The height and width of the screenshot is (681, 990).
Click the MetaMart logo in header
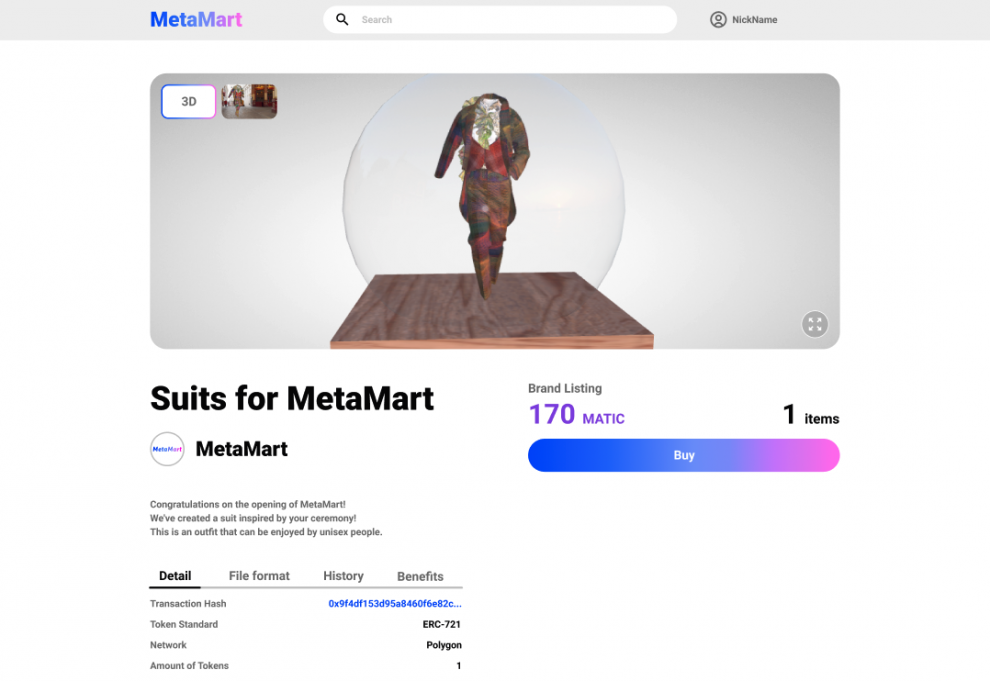pos(196,20)
